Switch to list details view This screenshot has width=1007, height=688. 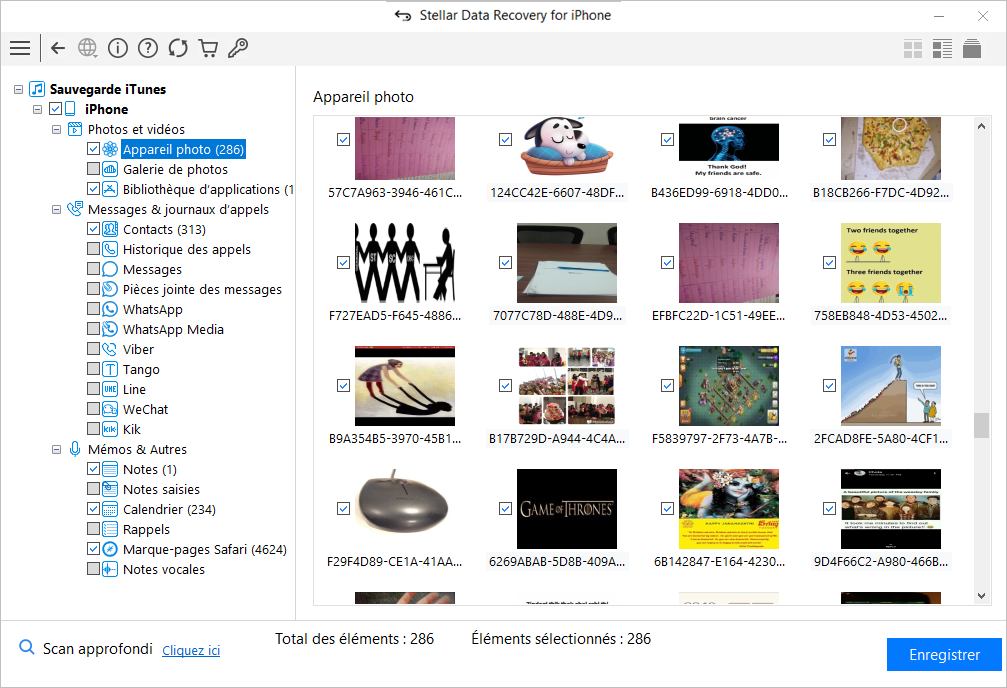[942, 49]
